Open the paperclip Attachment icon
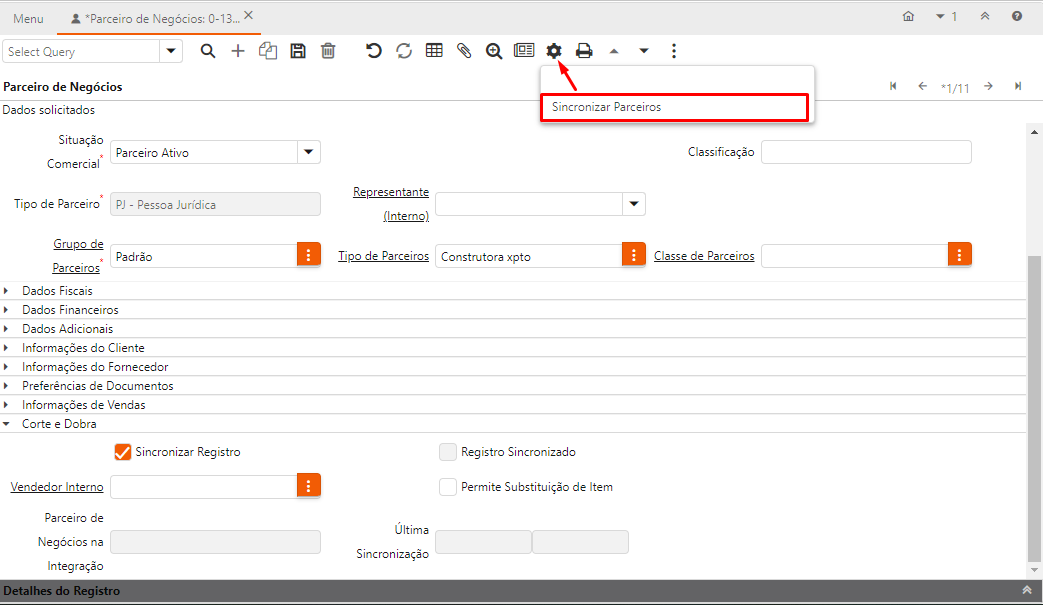The width and height of the screenshot is (1043, 605). [x=464, y=51]
